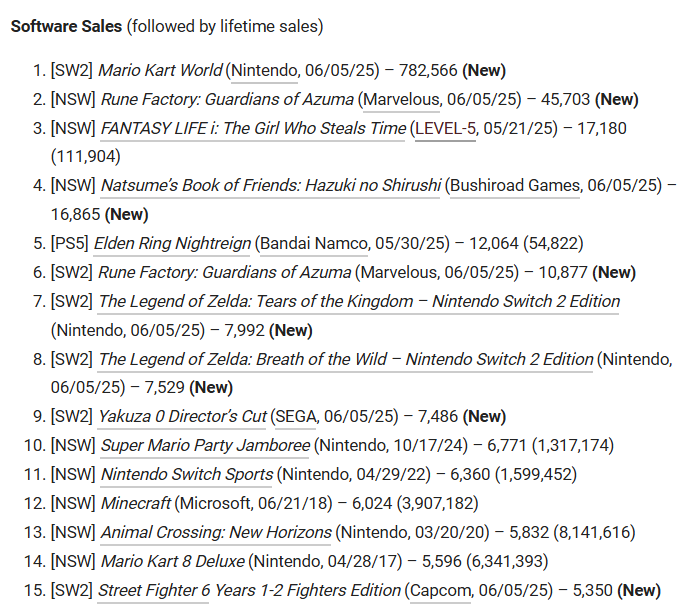Click the Marvelous publisher link
The image size is (692, 605).
[401, 99]
